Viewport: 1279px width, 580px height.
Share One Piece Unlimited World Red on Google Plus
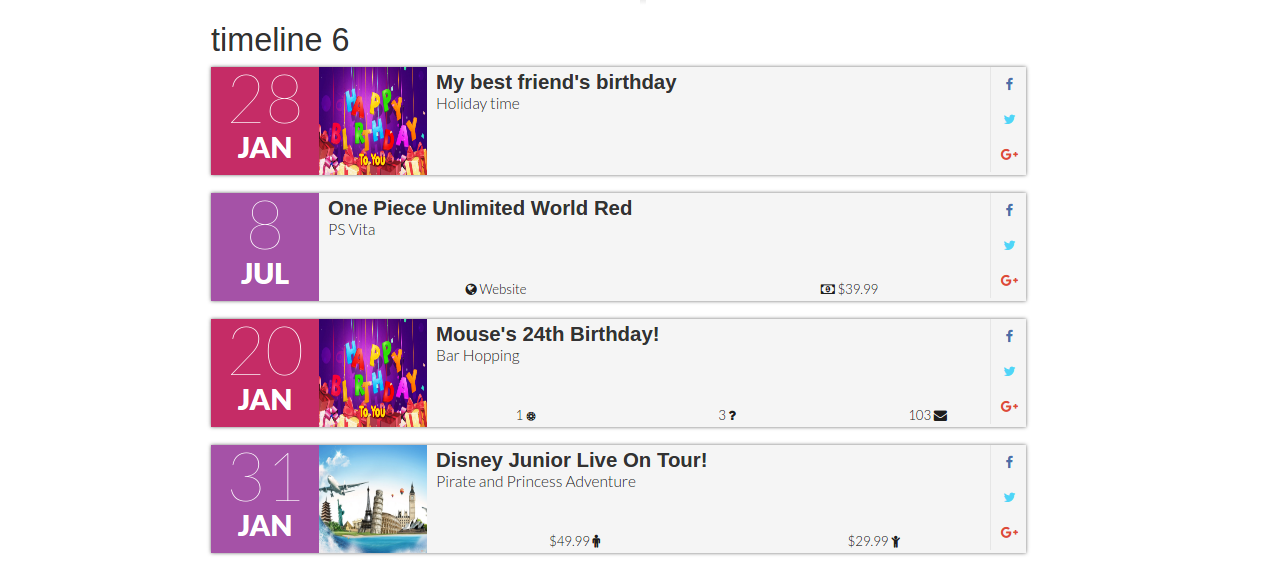click(1009, 280)
